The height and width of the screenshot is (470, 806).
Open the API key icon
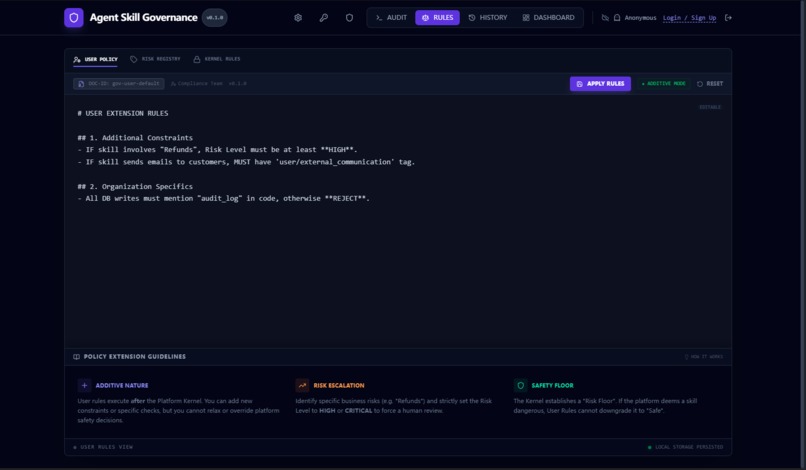pos(323,17)
